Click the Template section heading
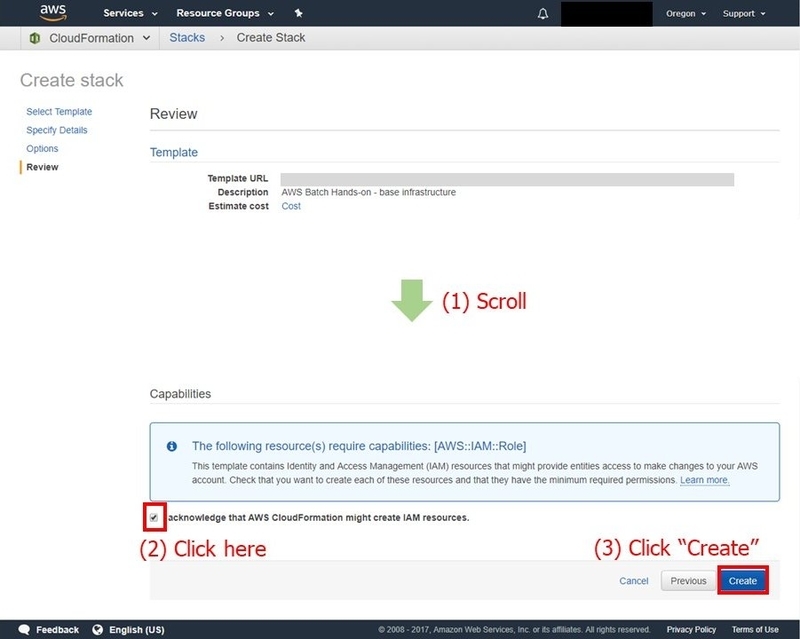The image size is (800, 639). (173, 153)
